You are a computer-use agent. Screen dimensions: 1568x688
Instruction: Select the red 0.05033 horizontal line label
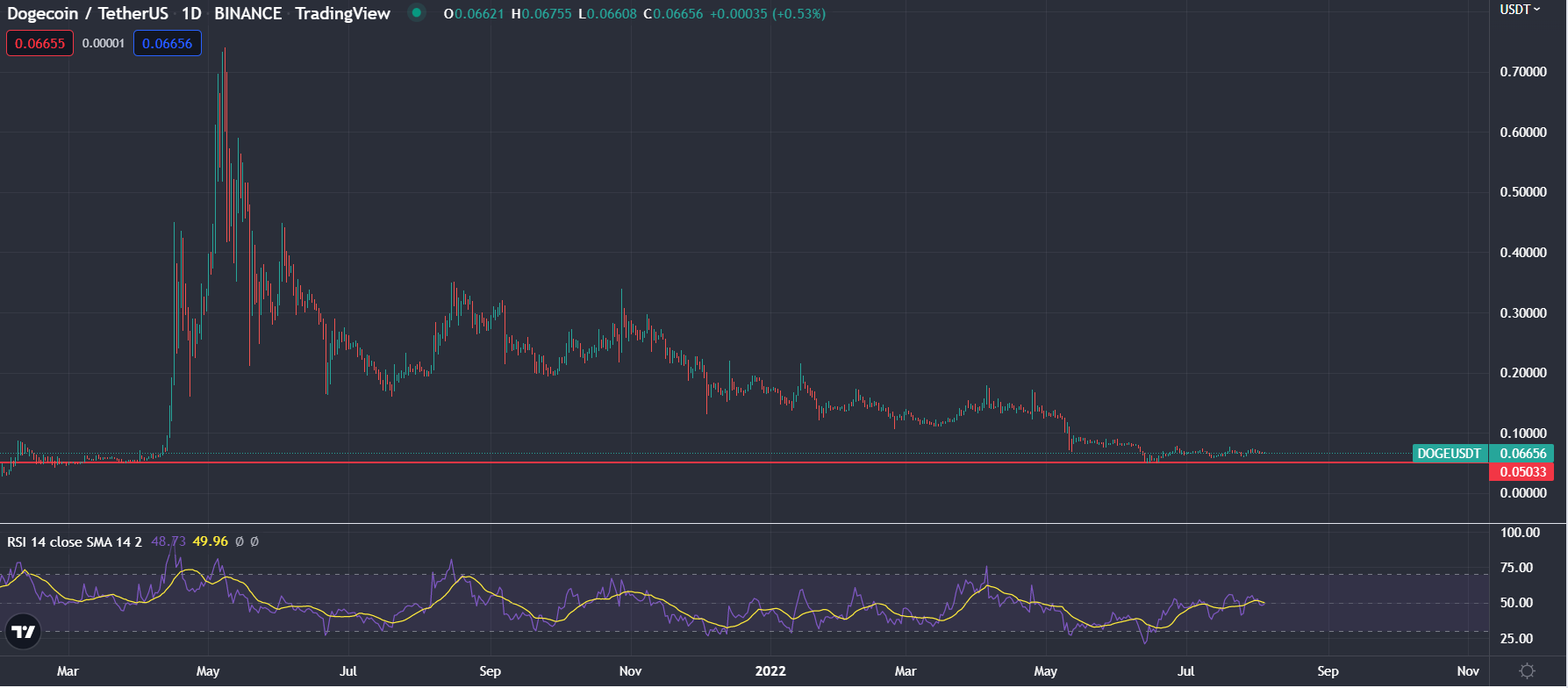(x=1522, y=472)
